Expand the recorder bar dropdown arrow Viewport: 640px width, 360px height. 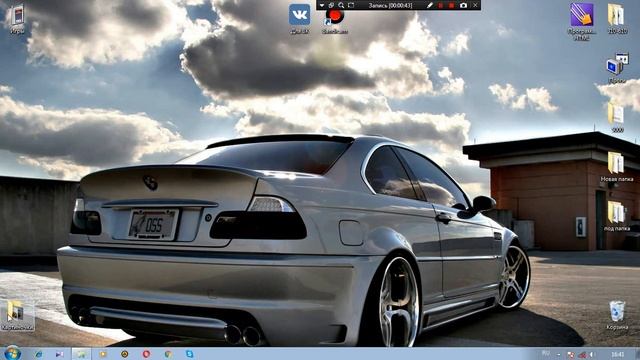click(322, 5)
